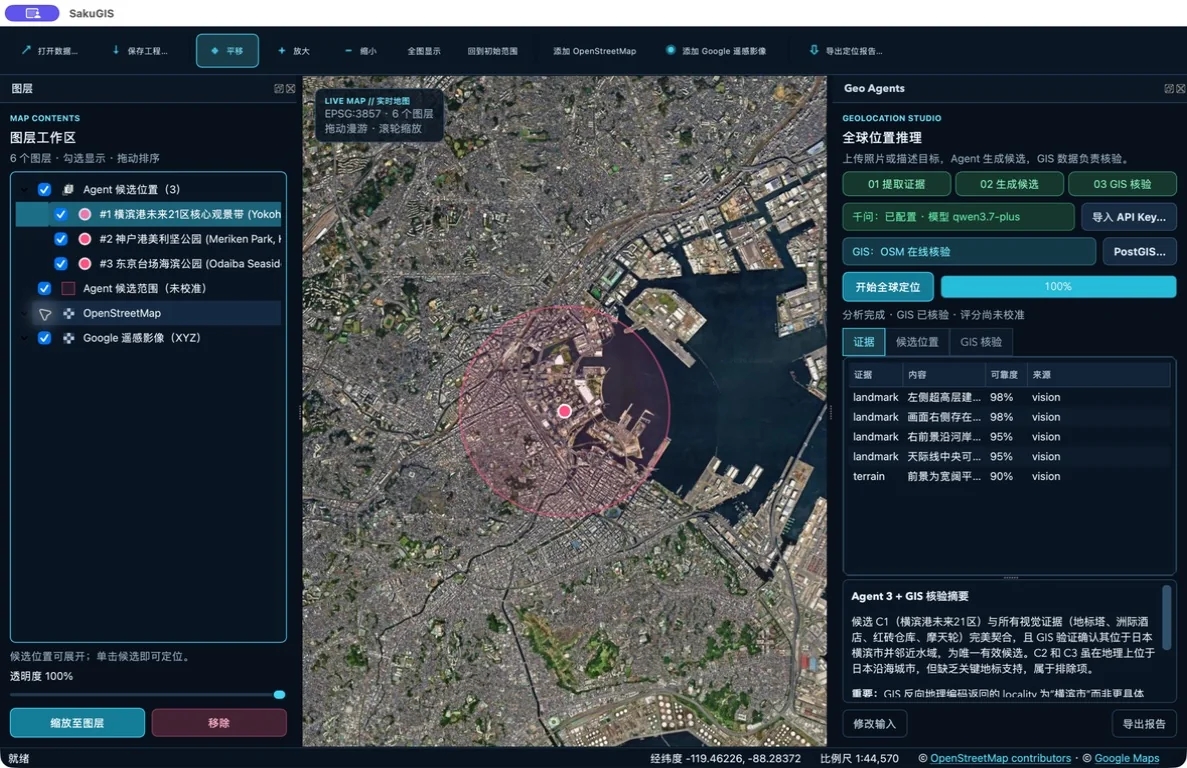Click 添加 OpenStreetMap in the toolbar
The height and width of the screenshot is (768, 1187).
tap(594, 51)
